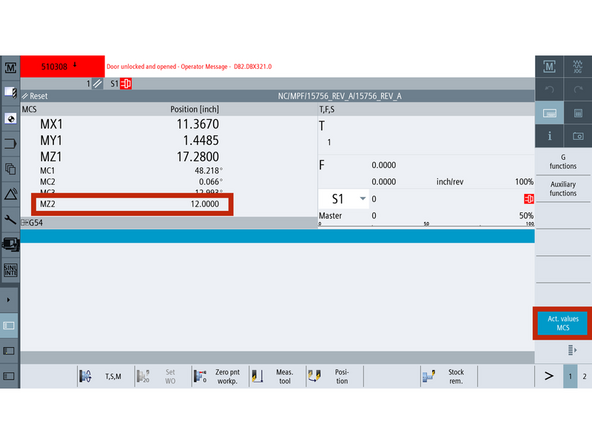This screenshot has height=444, width=592.
Task: Open the Position softkey
Action: coord(335,376)
